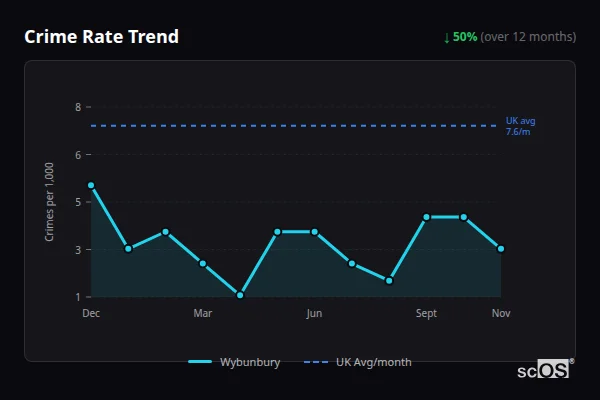Click the x-axis label 'Mar'

tap(203, 313)
